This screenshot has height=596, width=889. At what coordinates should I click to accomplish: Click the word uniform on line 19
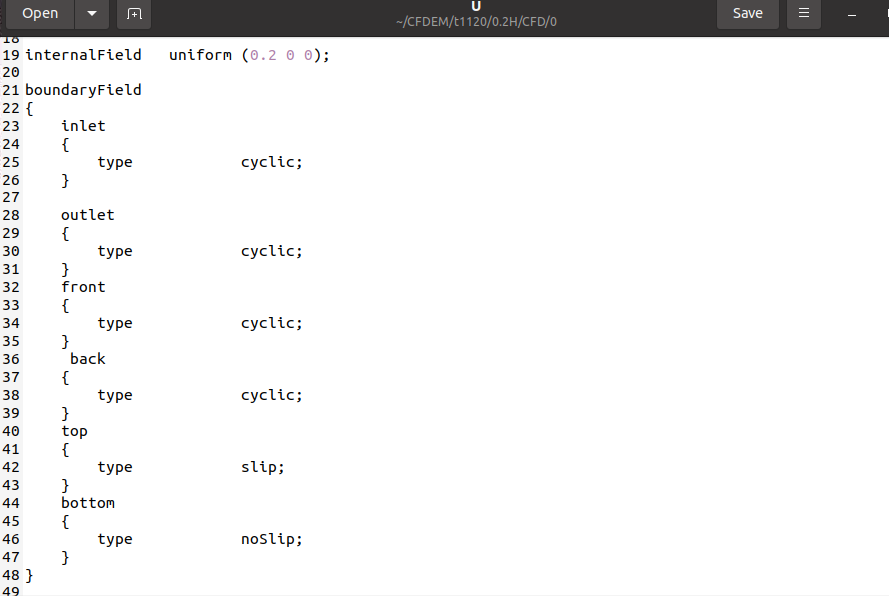point(200,54)
